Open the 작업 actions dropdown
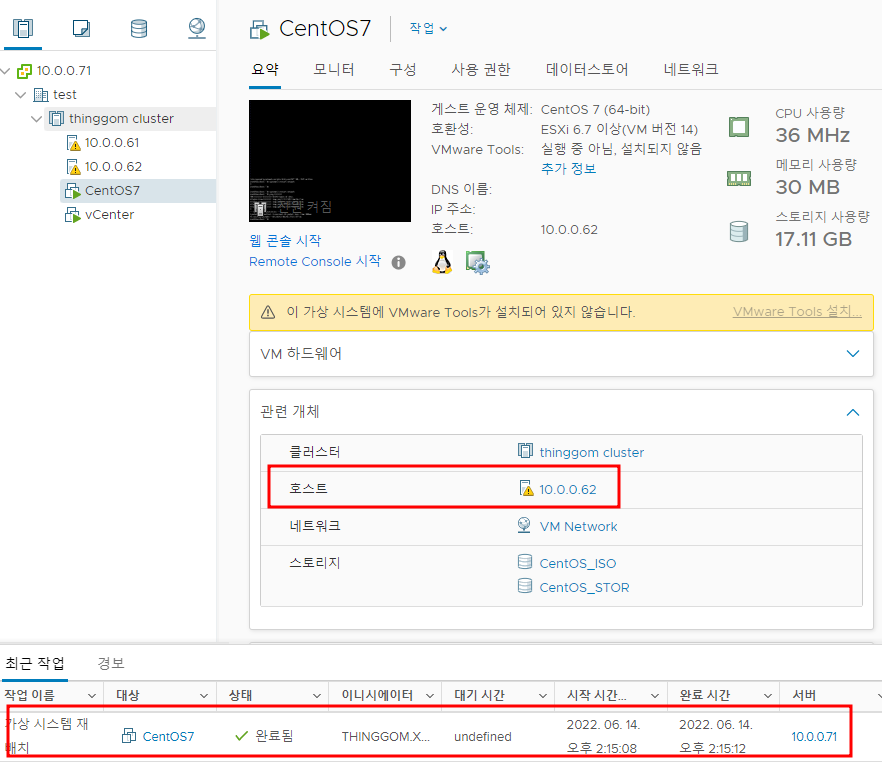882x762 pixels. 428,28
